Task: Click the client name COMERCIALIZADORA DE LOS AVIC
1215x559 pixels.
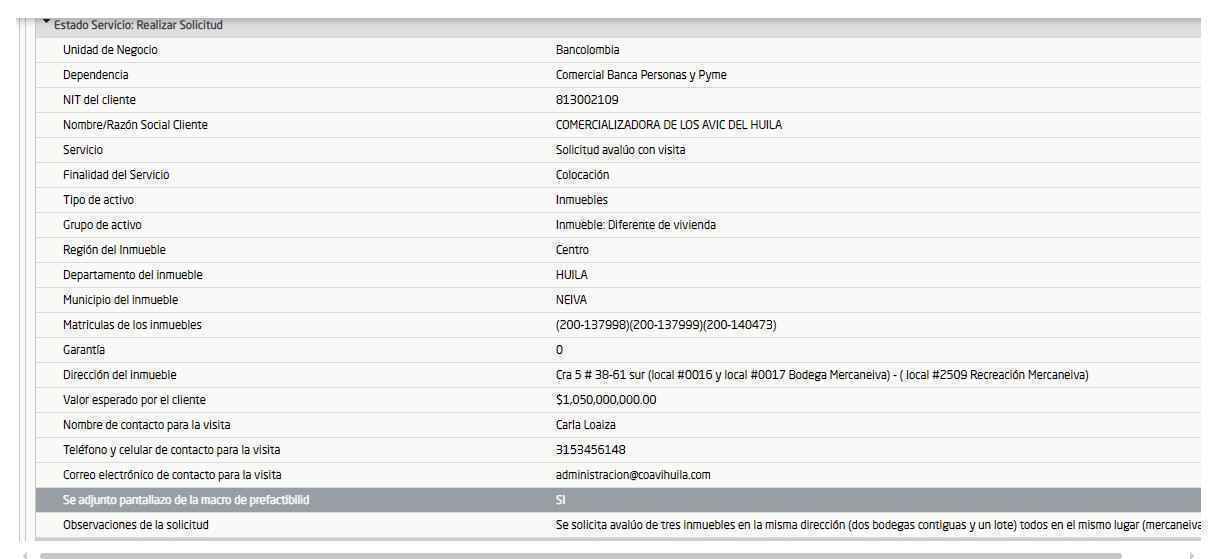Action: pyautogui.click(x=670, y=125)
